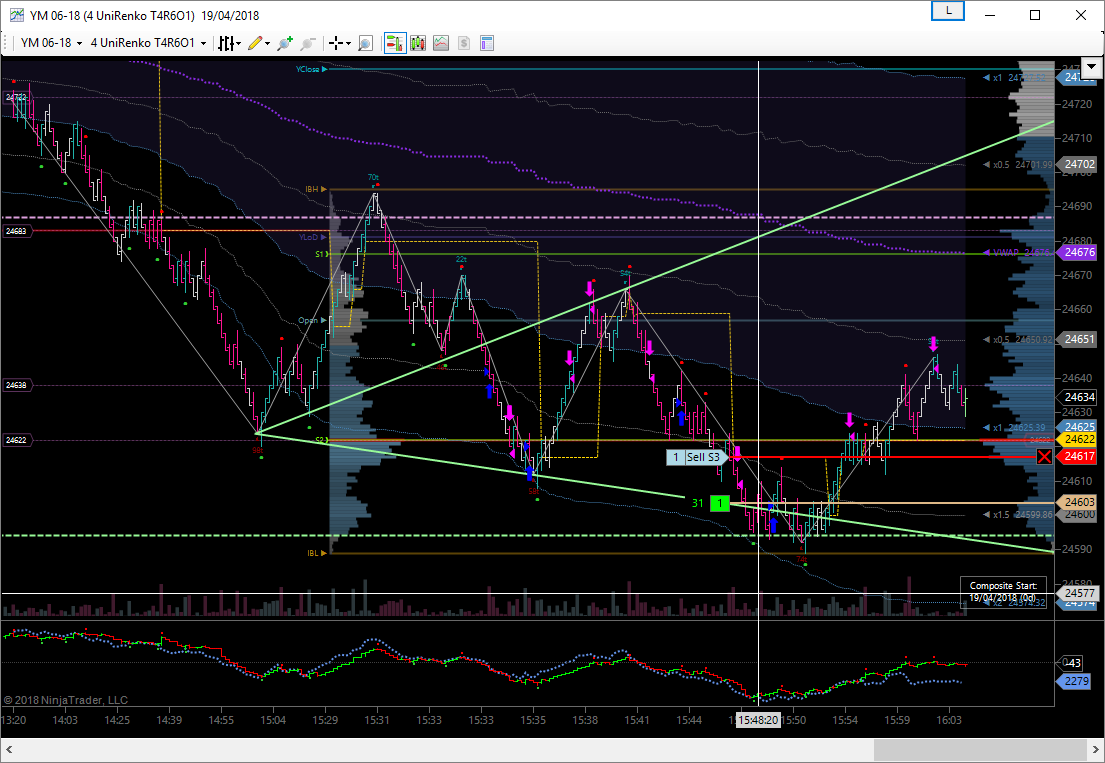Click the 2279 indicator value marker
1105x763 pixels.
pyautogui.click(x=1076, y=681)
